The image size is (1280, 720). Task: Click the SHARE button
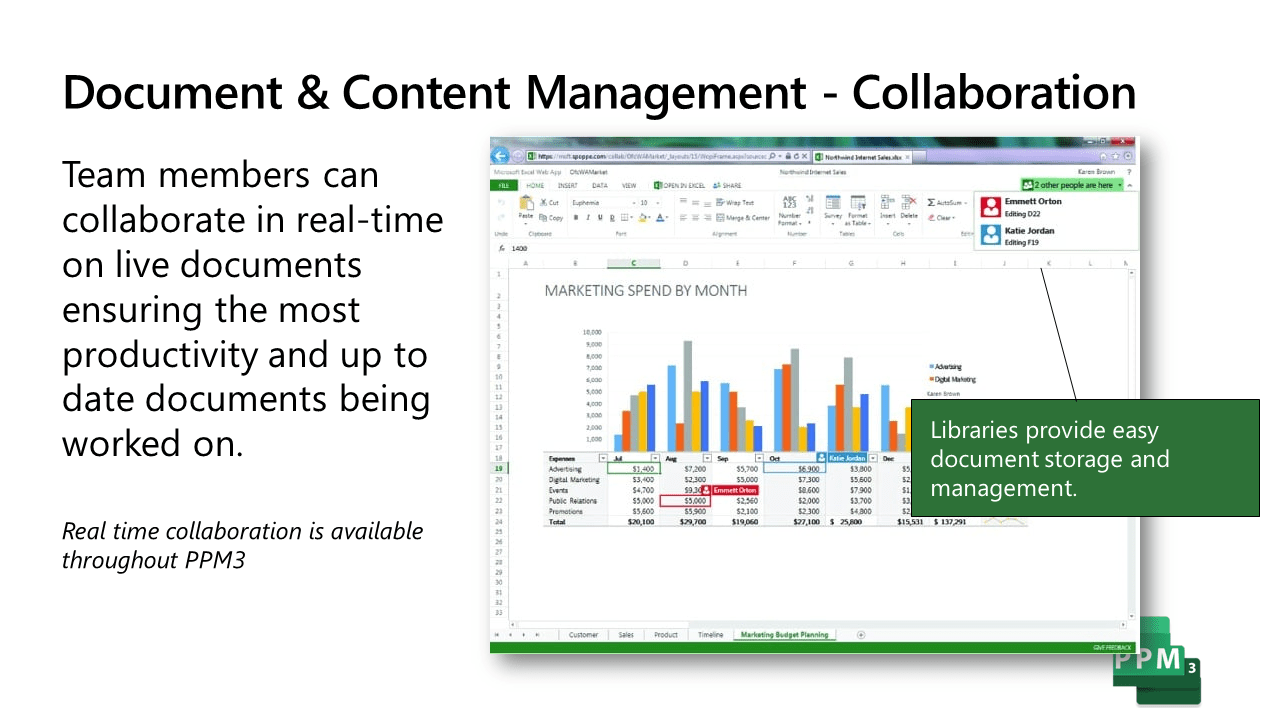727,185
